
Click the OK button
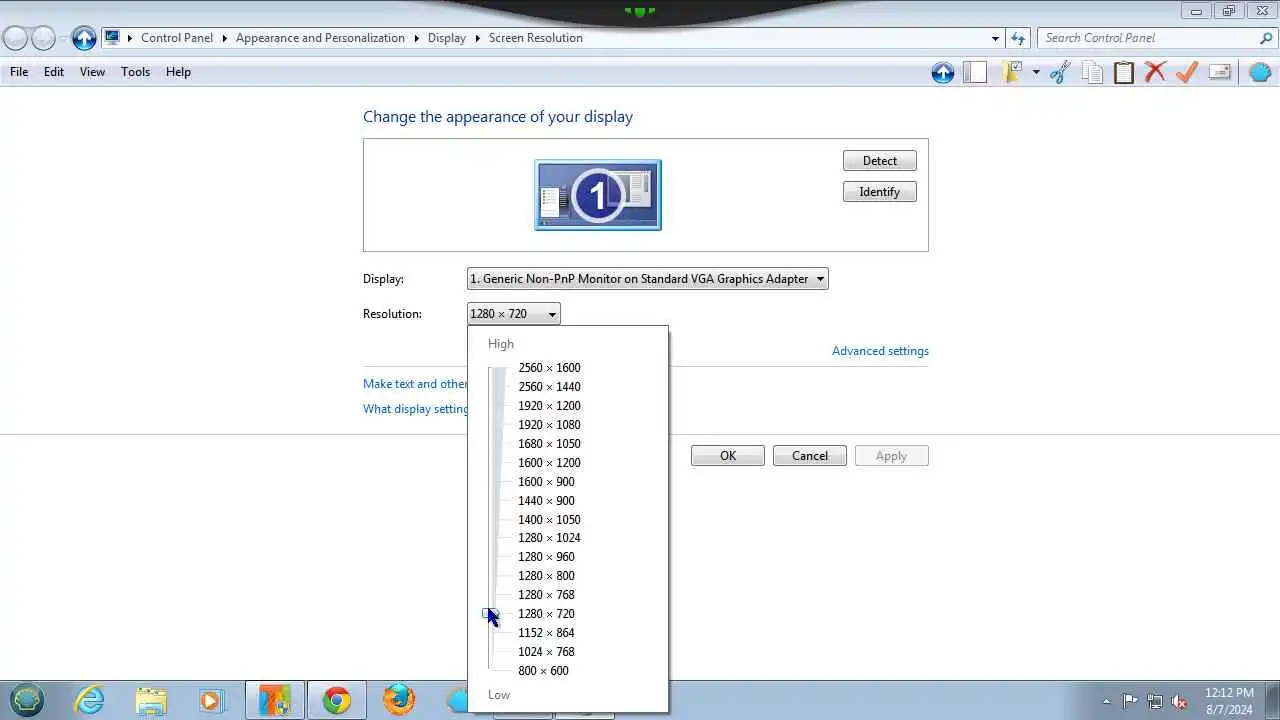point(728,456)
